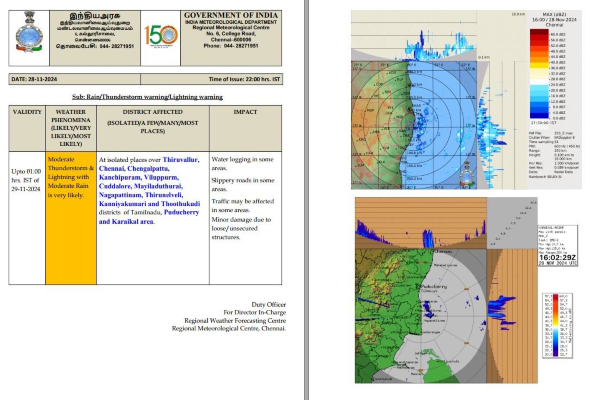Select "Chennai-600006" in the header address
Image resolution: width=600 pixels, height=400 pixels.
231,39
